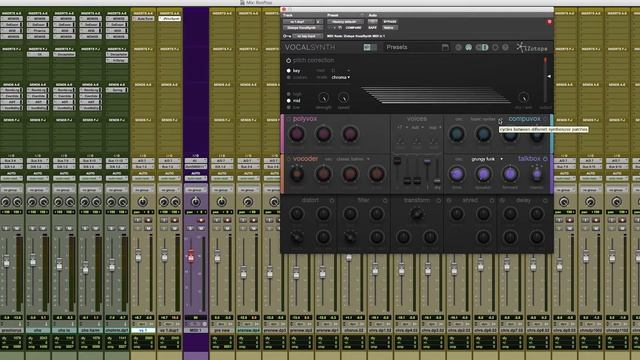Click the MIDI 1 track's red volume fader
Image resolution: width=640 pixels, height=360 pixels.
tap(191, 256)
